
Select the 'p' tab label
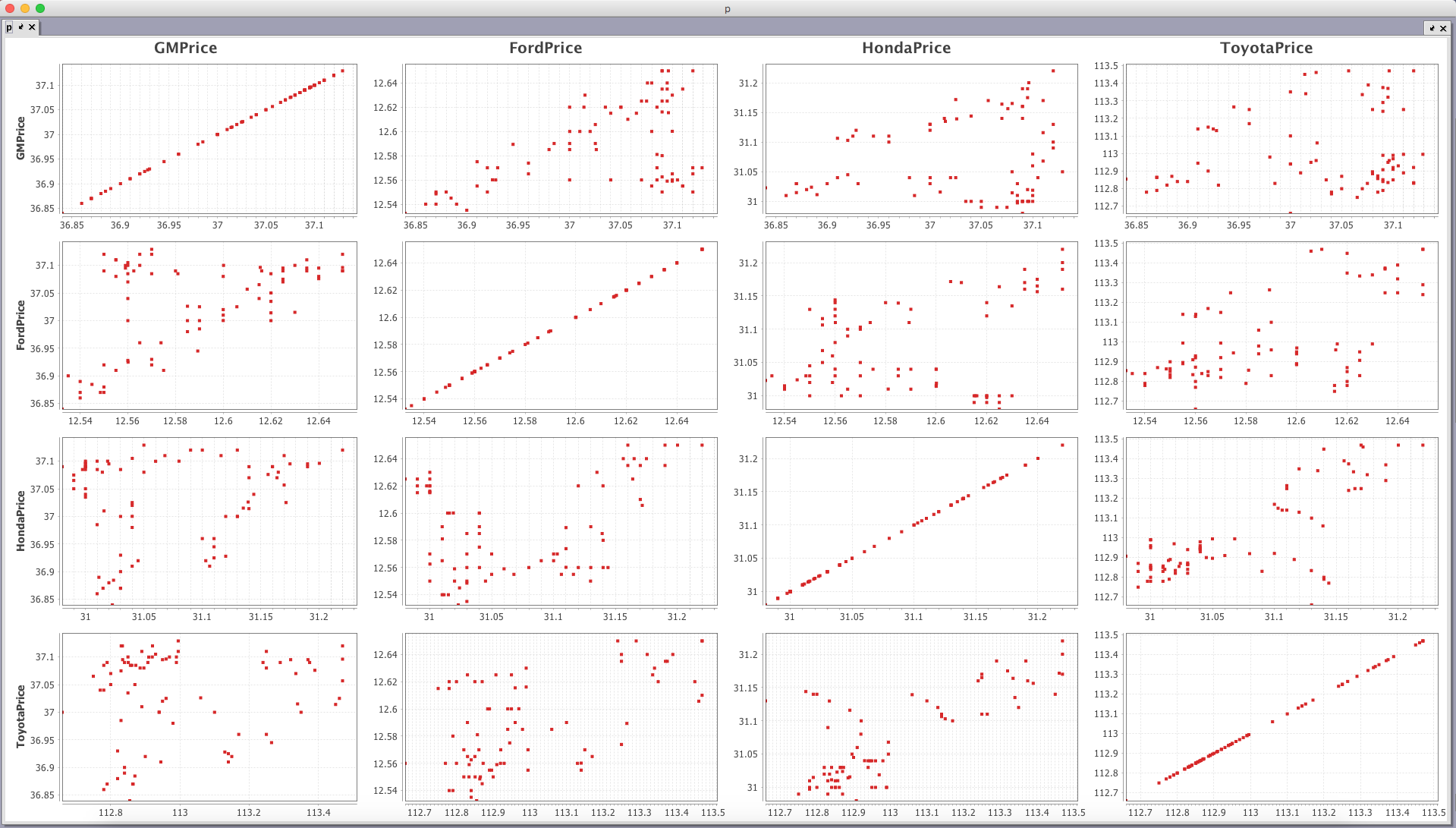[9, 27]
